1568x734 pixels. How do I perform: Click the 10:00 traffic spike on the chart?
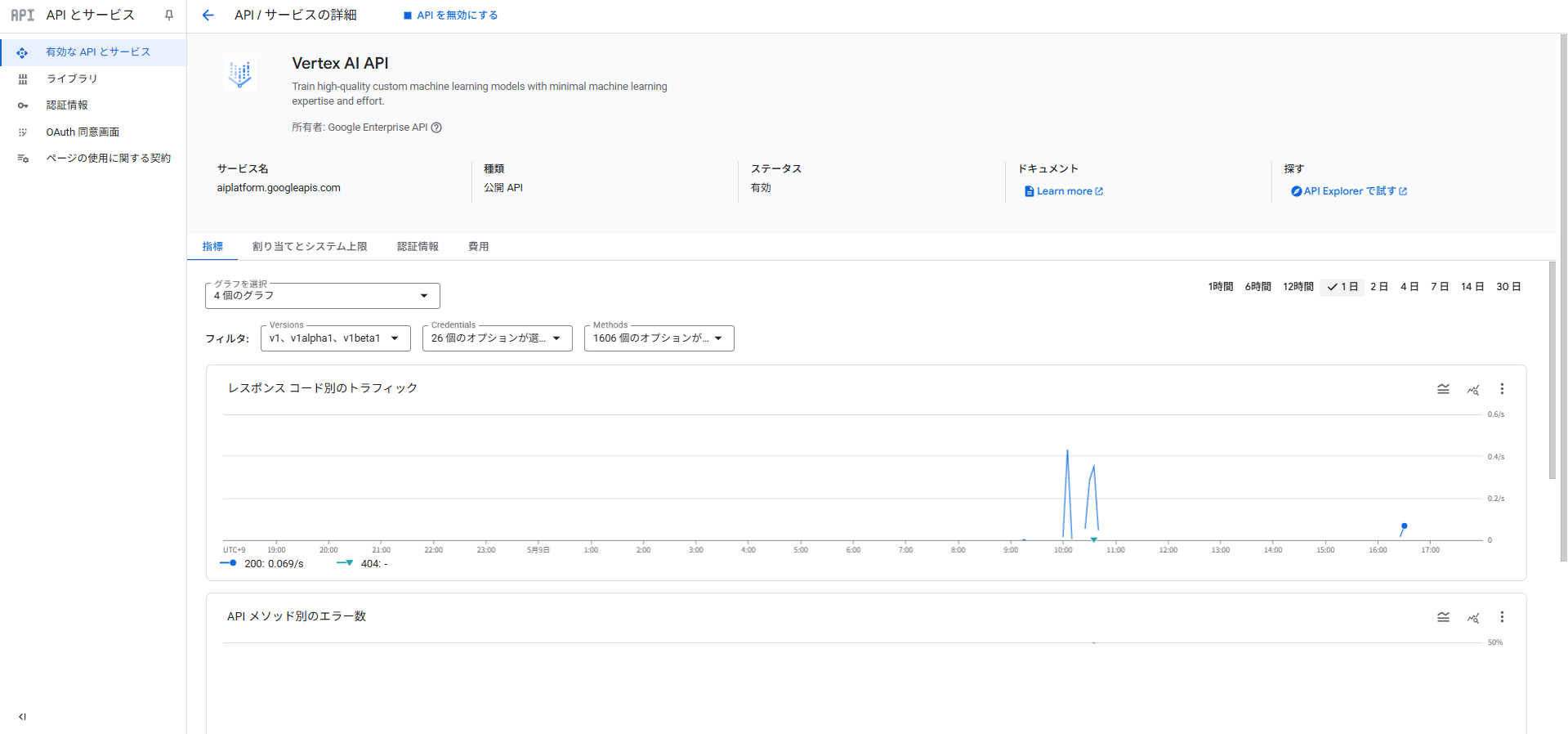(x=1067, y=493)
